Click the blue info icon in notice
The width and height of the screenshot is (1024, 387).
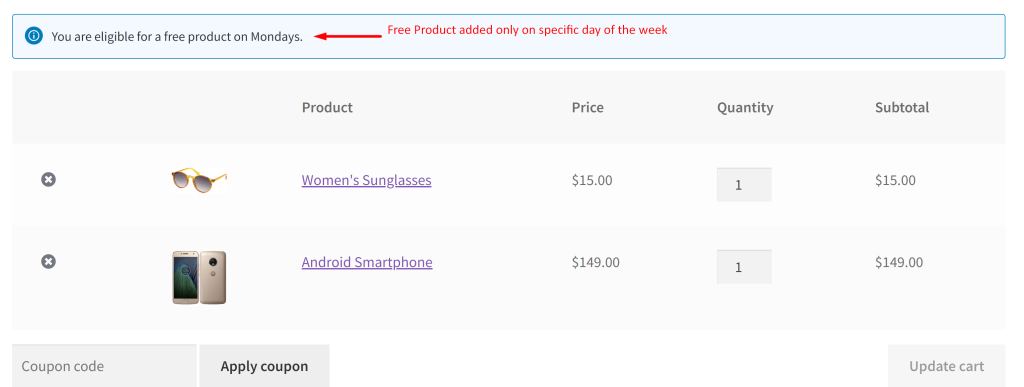pyautogui.click(x=33, y=35)
